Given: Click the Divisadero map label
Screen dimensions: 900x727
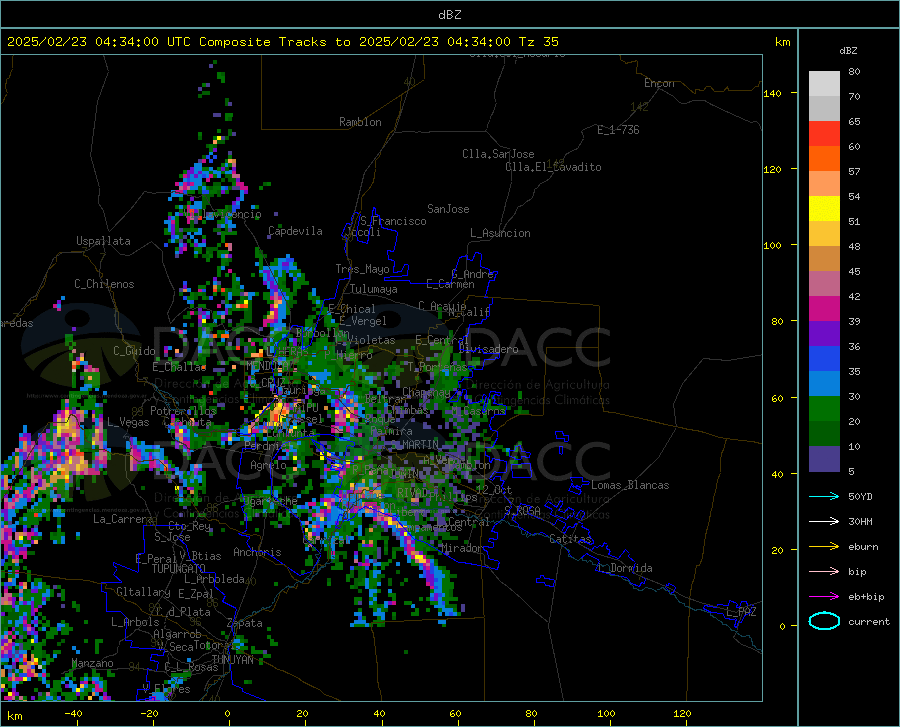Looking at the screenshot, I should pos(488,349).
